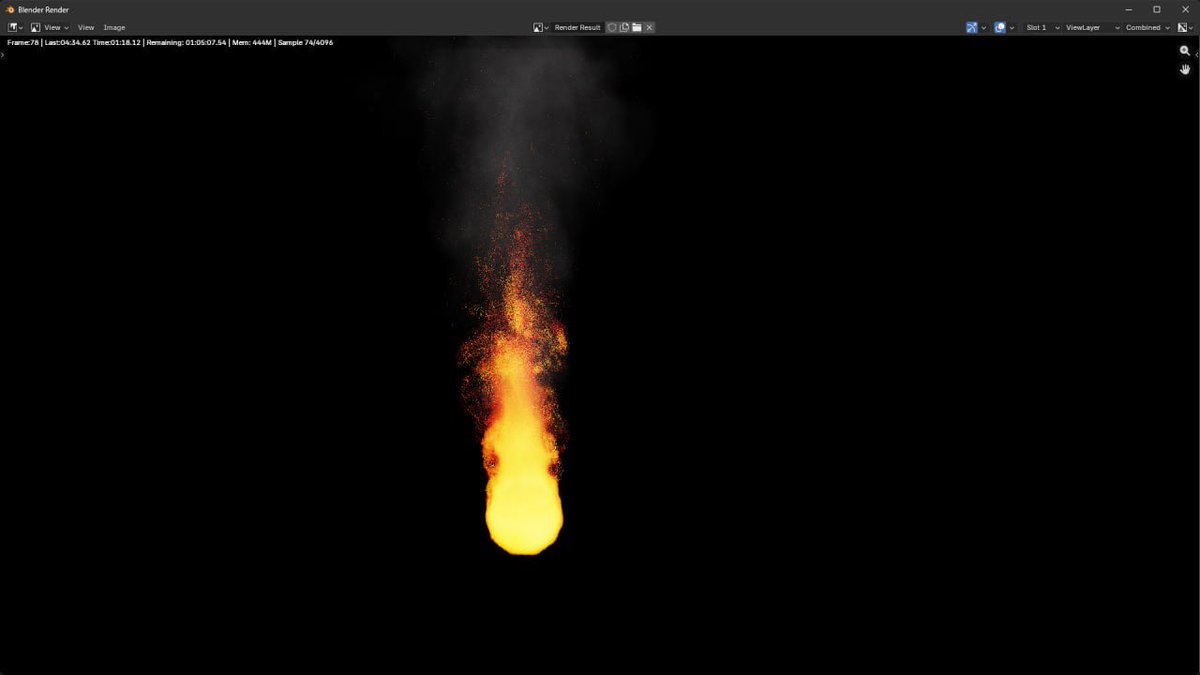Unlink the Render Result image
1200x675 pixels.
coord(649,27)
